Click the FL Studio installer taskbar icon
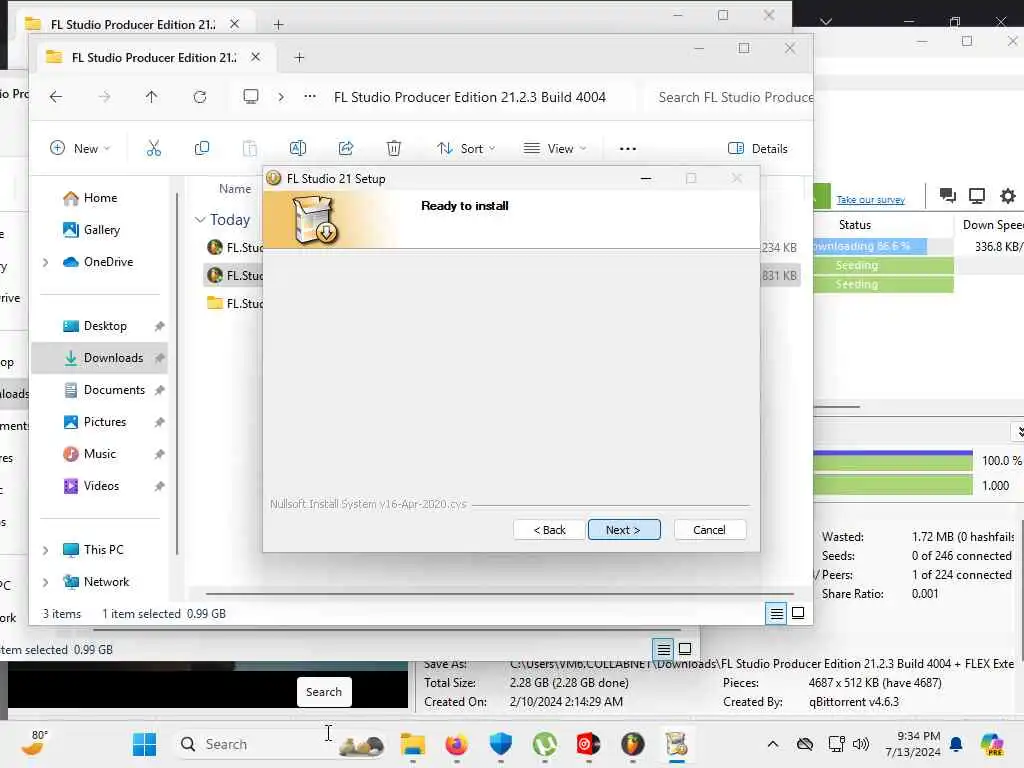 click(x=677, y=744)
